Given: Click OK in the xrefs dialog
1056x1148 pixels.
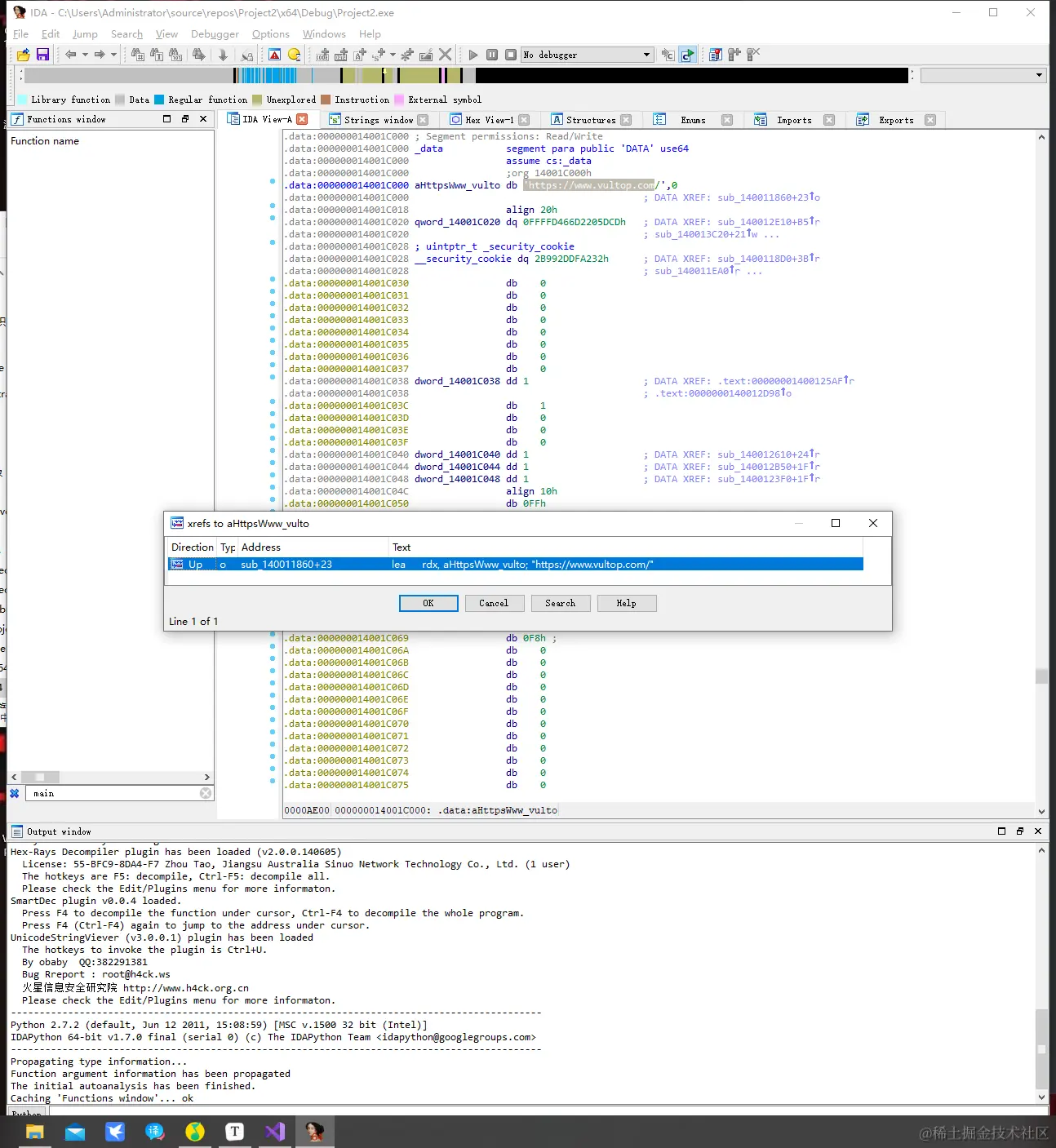Looking at the screenshot, I should coord(428,603).
